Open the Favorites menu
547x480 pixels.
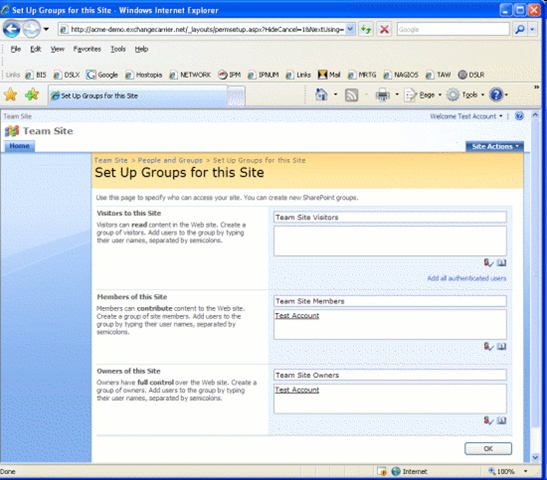[x=87, y=49]
